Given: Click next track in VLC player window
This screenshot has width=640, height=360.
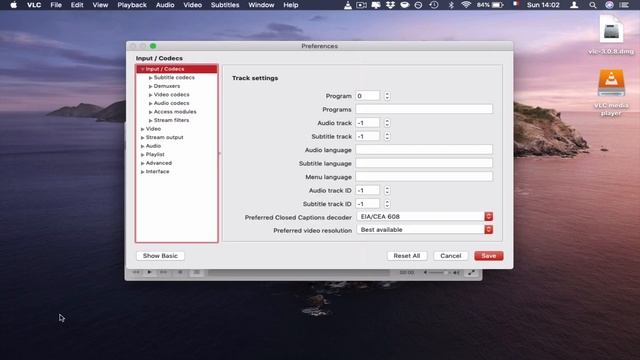Looking at the screenshot, I should click(x=163, y=272).
